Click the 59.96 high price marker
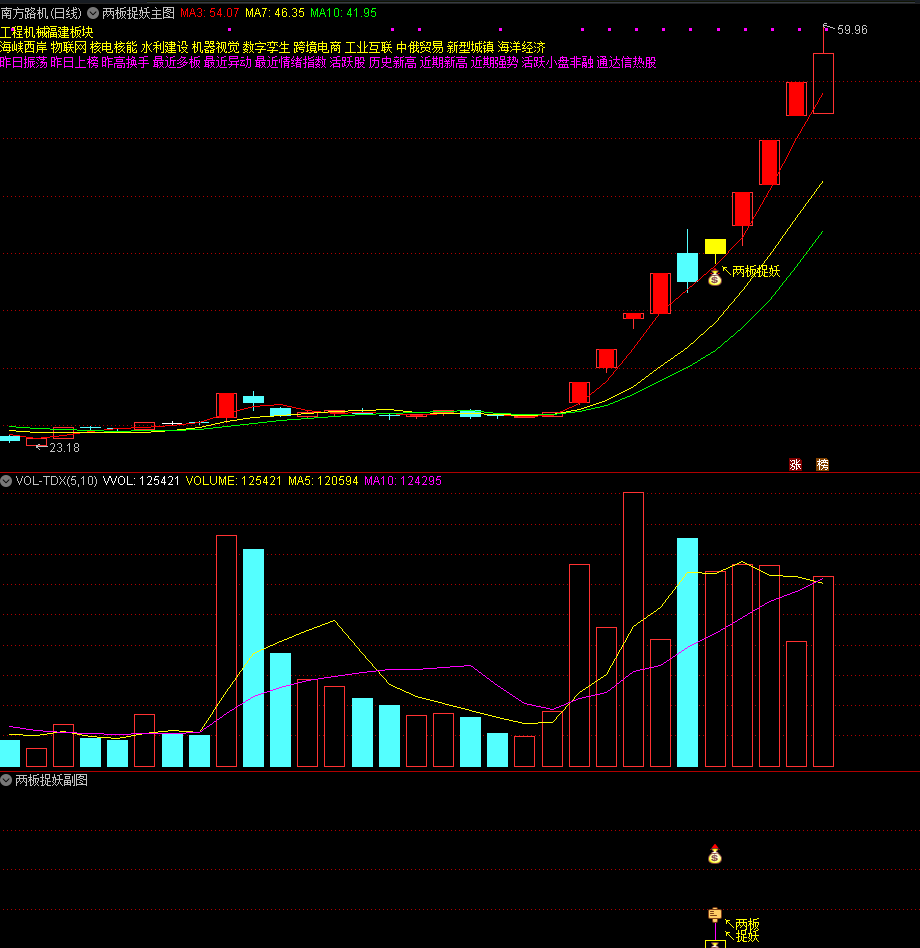920x948 pixels. click(852, 30)
